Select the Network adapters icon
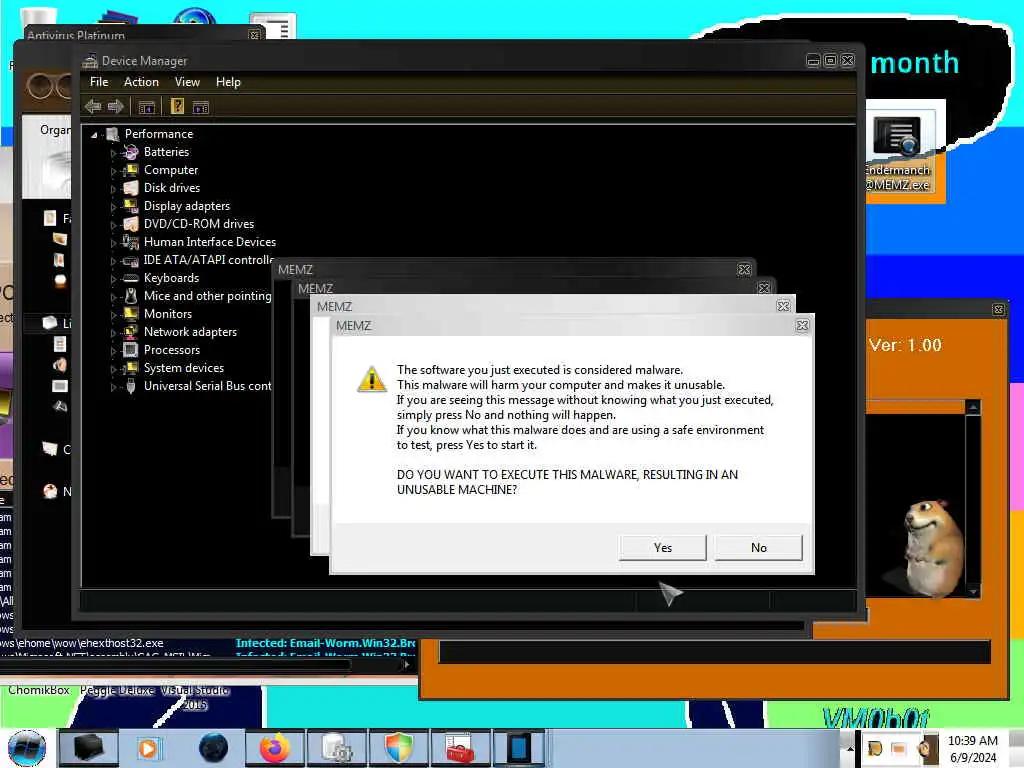This screenshot has width=1024, height=768. tap(131, 332)
